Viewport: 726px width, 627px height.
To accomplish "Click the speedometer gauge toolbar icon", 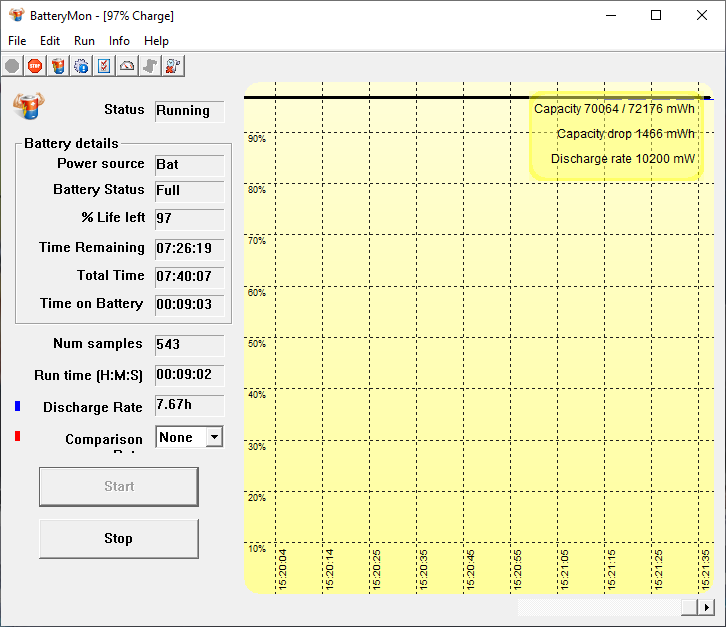I will [127, 66].
